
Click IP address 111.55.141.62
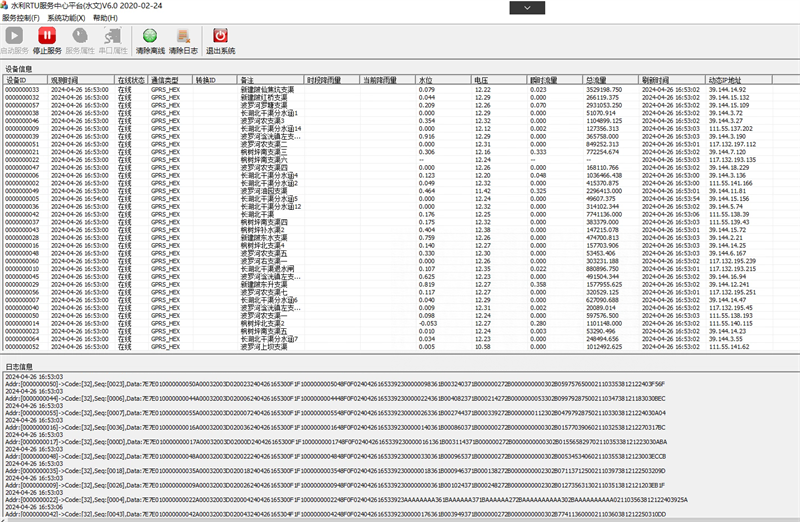coord(729,347)
